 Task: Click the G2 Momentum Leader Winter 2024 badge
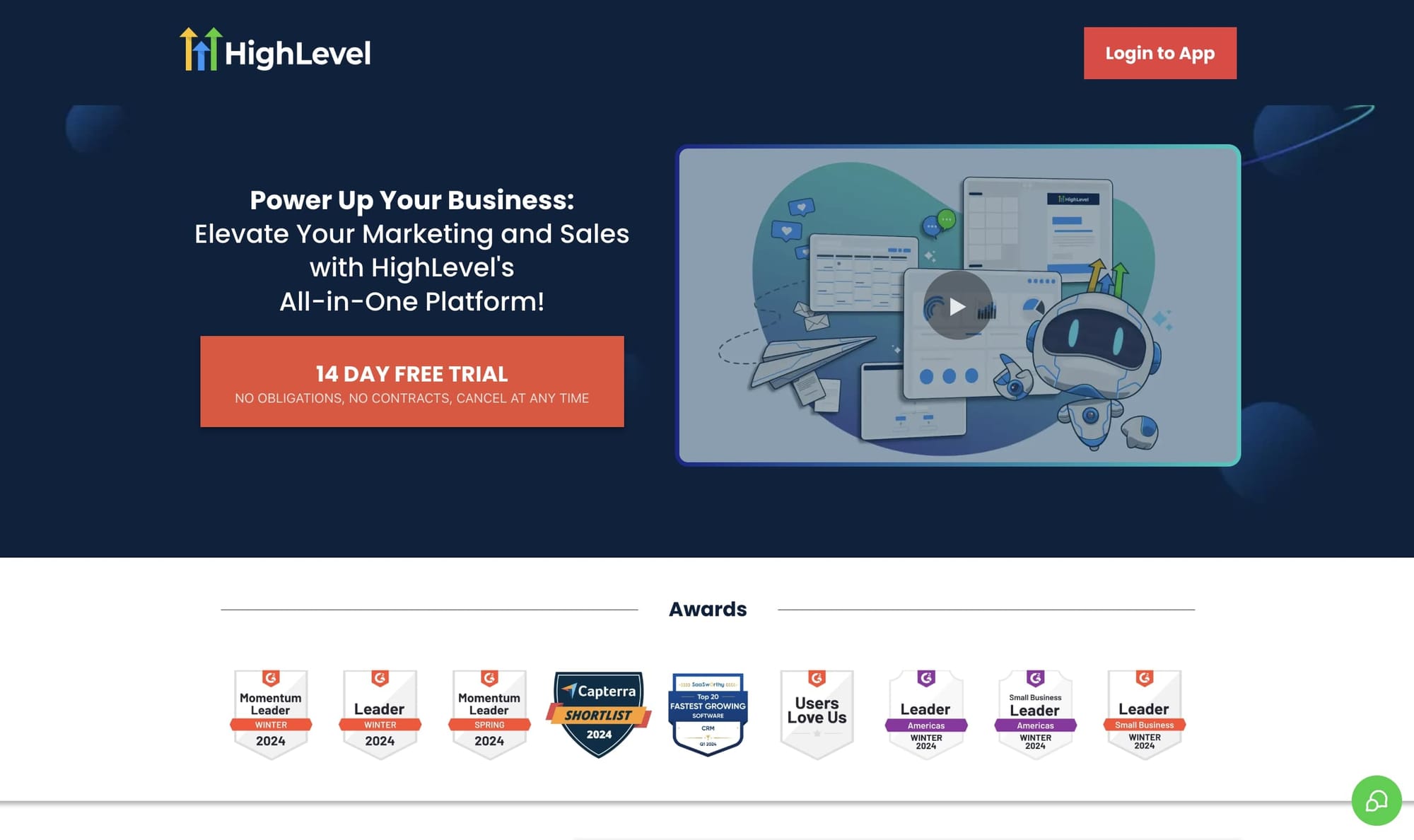[x=270, y=710]
